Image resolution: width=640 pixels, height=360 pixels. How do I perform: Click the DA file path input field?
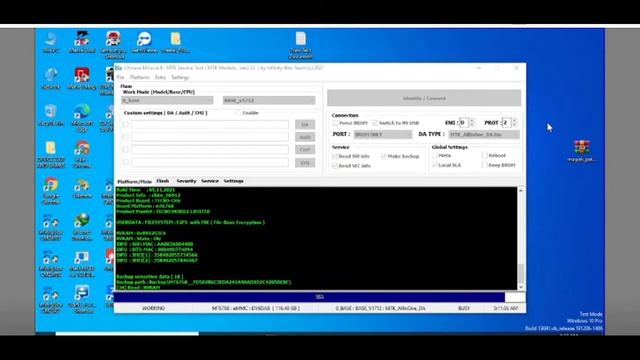coord(210,124)
